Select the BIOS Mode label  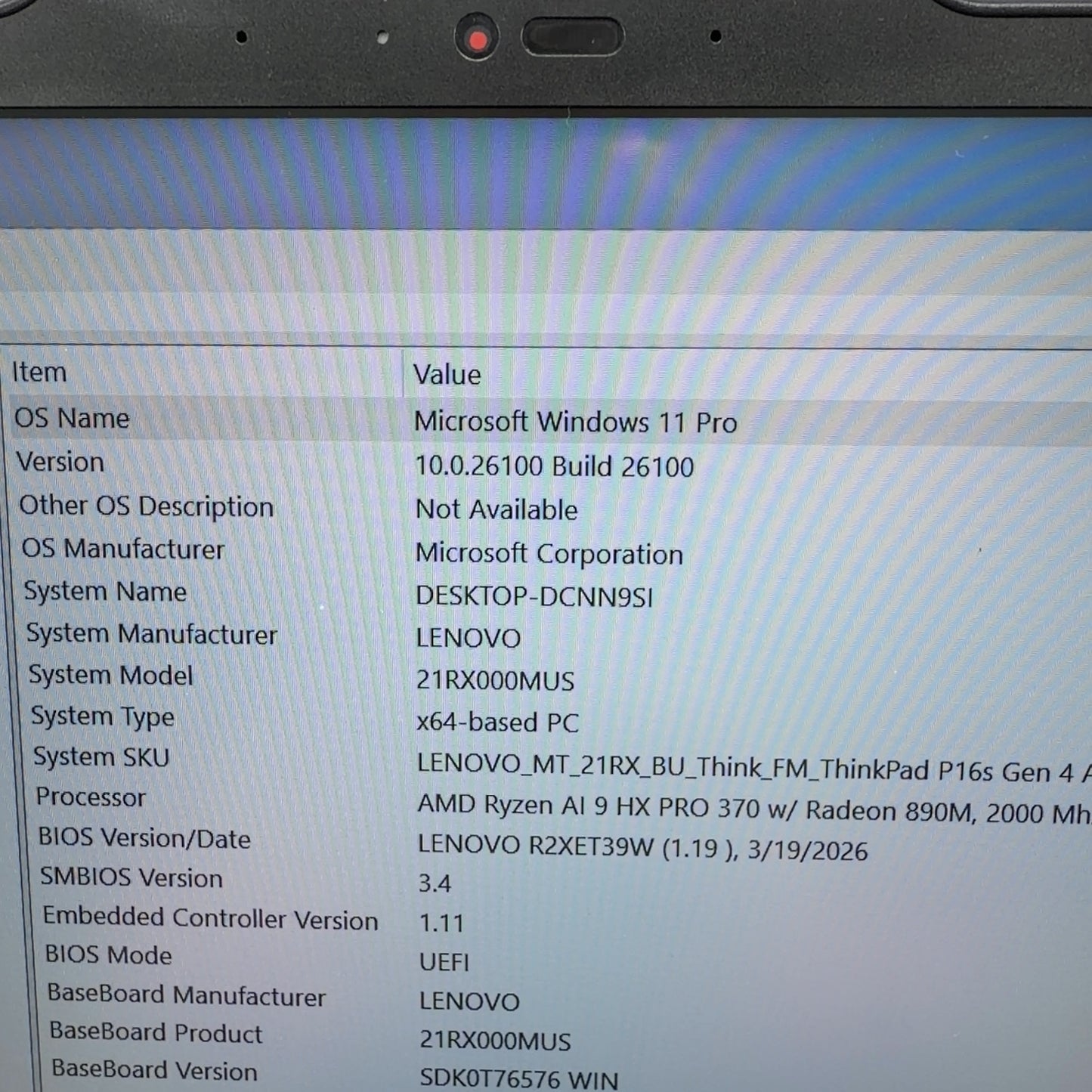108,954
